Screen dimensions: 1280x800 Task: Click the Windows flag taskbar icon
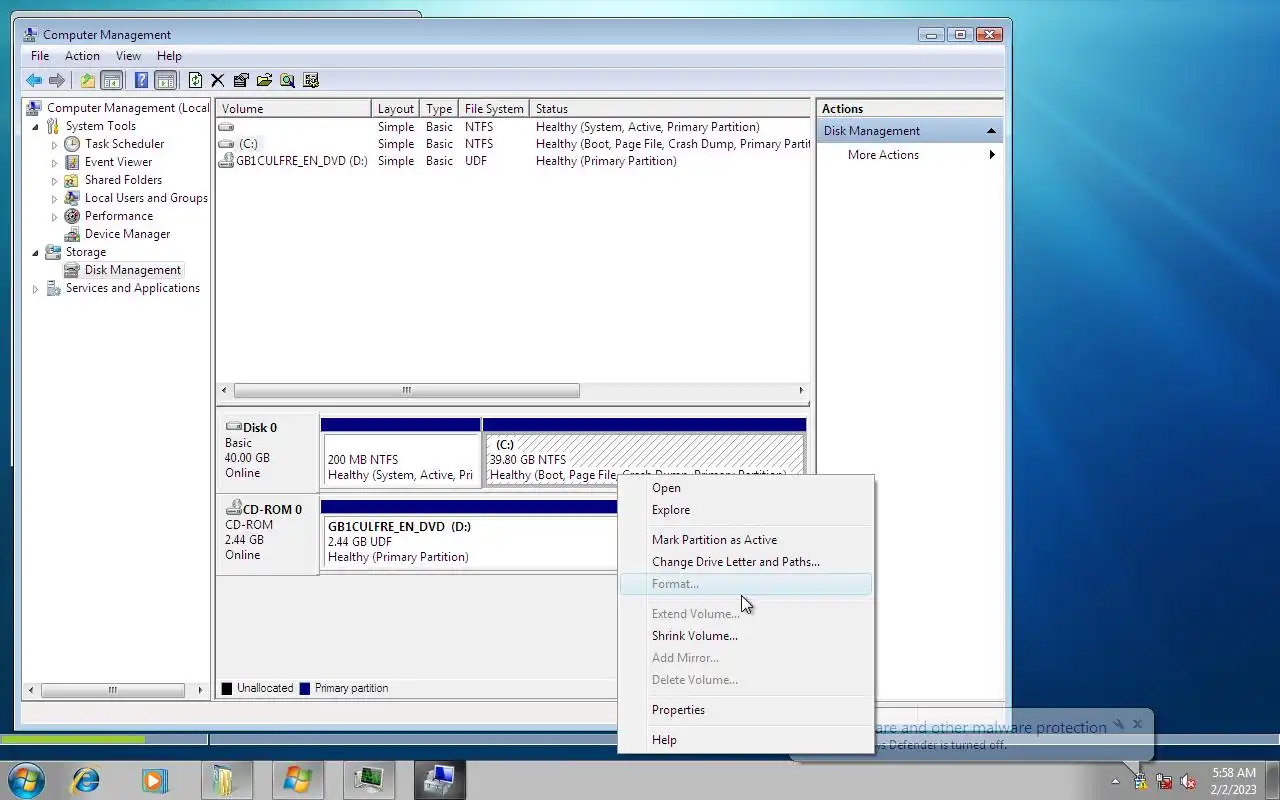297,779
